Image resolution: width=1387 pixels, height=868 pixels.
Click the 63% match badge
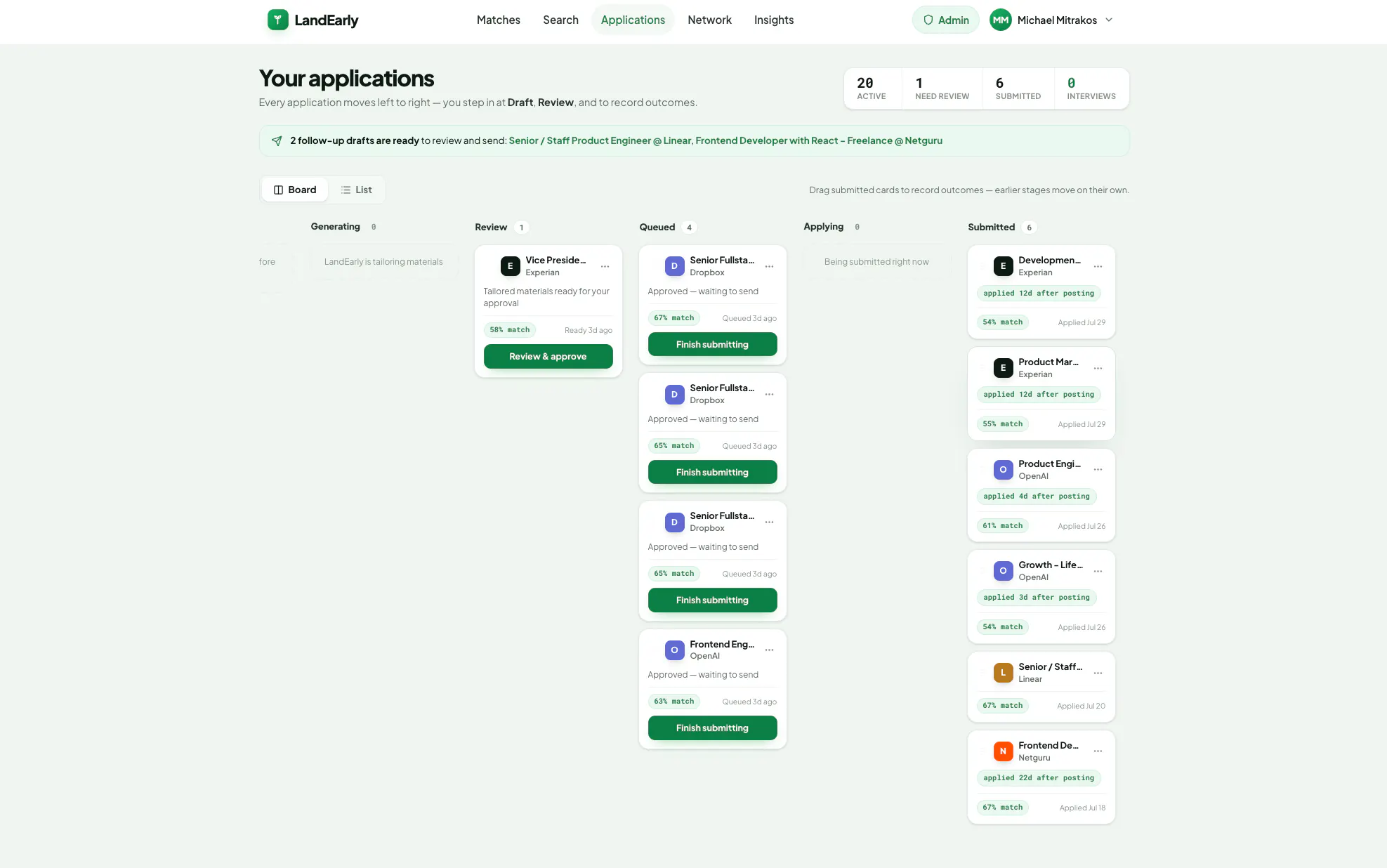pyautogui.click(x=674, y=702)
